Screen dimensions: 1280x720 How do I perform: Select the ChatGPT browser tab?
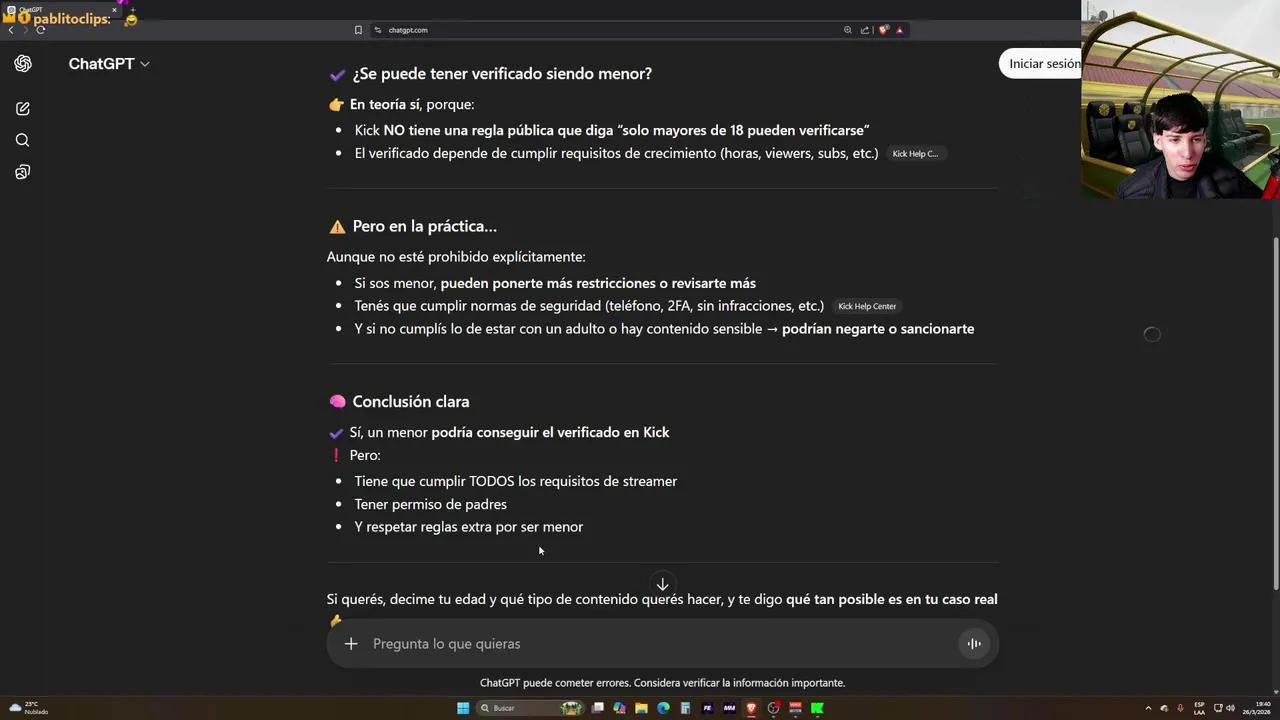click(x=60, y=10)
